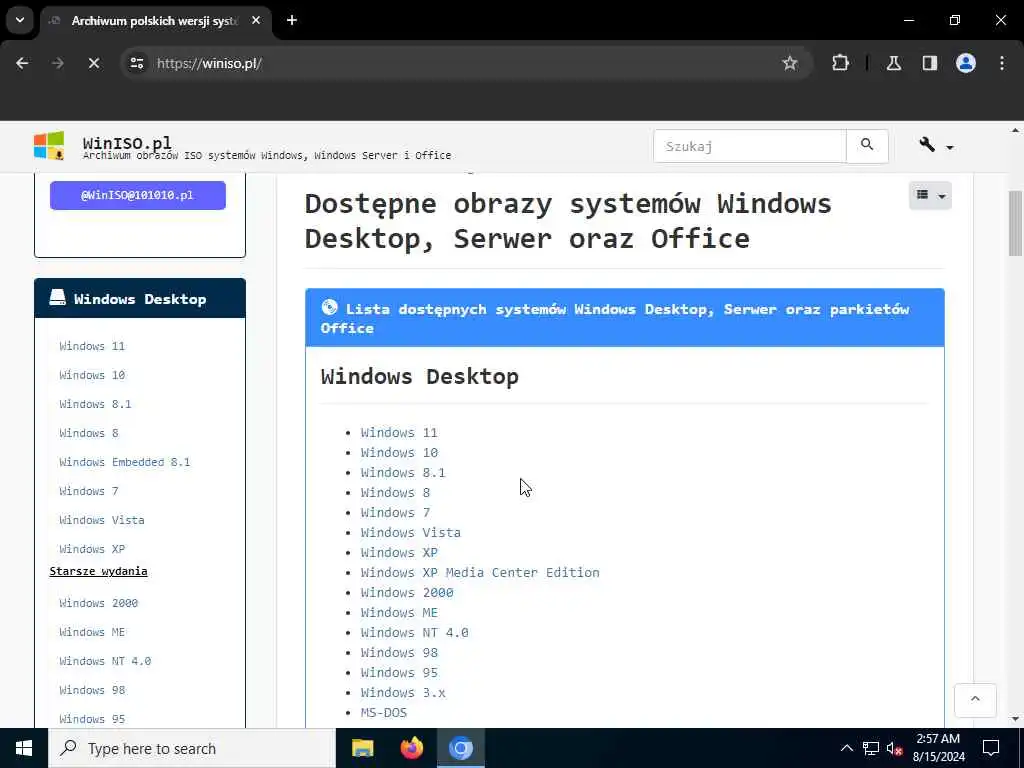Viewport: 1024px width, 768px height.
Task: Click Windows XP Media Center Edition link
Action: tap(480, 572)
